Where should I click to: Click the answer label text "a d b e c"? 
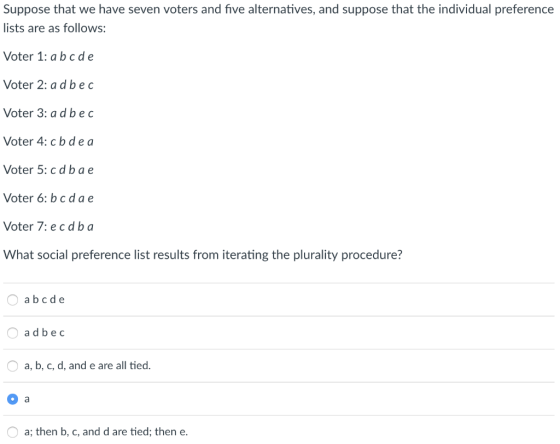point(44,333)
